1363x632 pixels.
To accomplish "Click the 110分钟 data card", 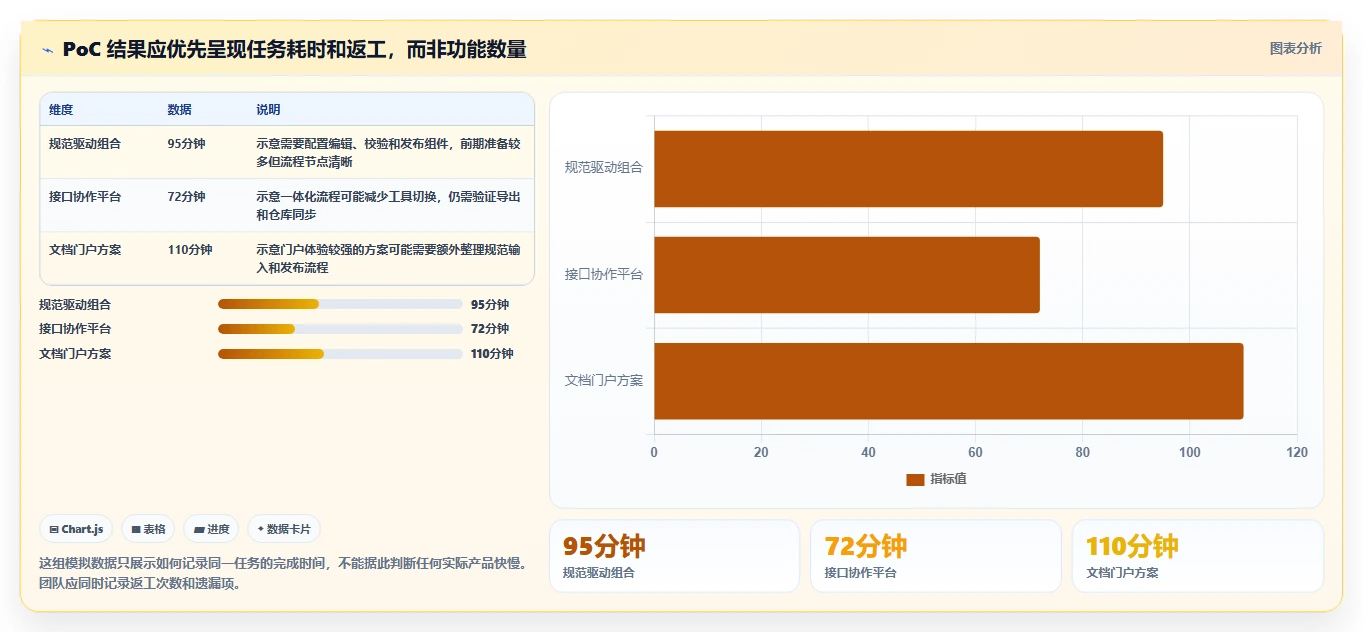I will (x=1198, y=556).
